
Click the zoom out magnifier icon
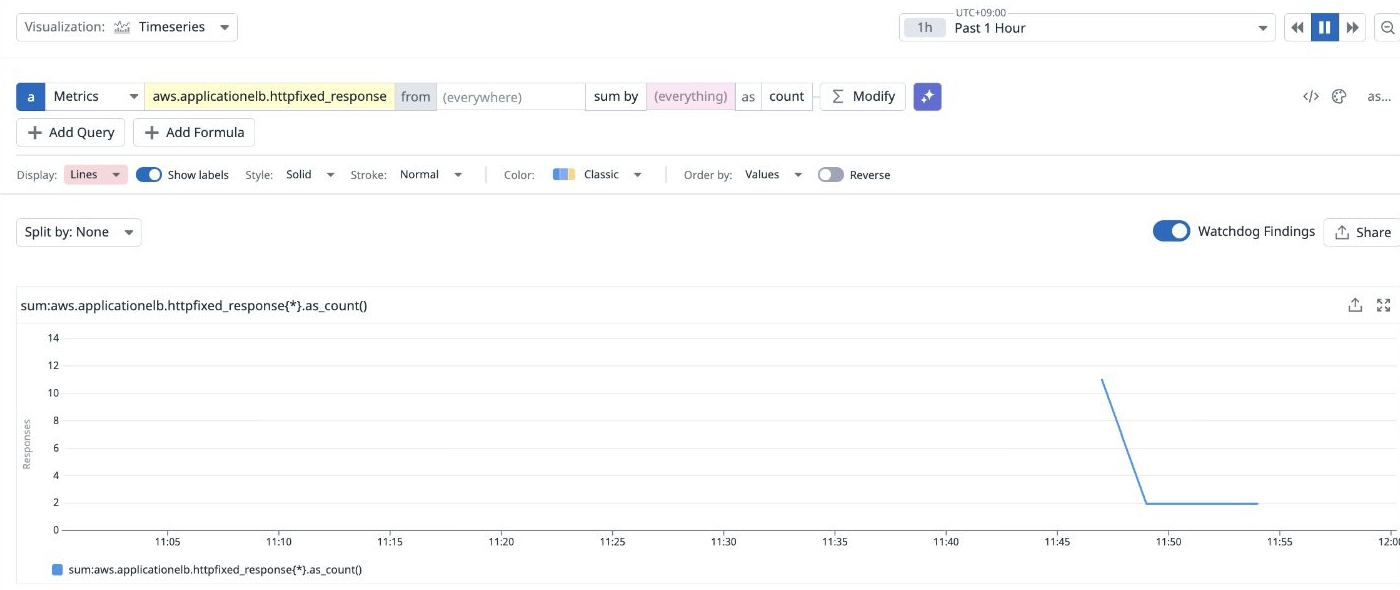pyautogui.click(x=1389, y=28)
